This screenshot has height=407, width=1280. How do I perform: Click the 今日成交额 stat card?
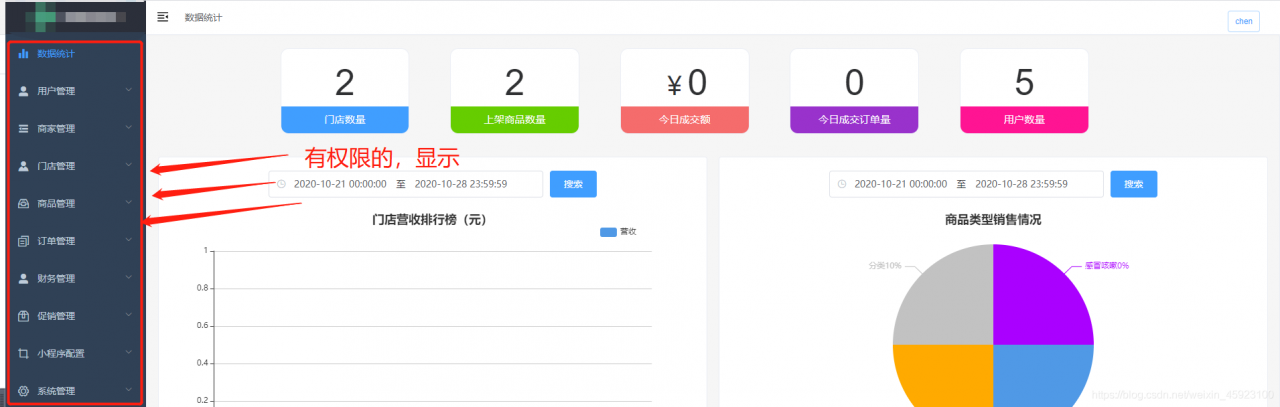click(x=684, y=91)
